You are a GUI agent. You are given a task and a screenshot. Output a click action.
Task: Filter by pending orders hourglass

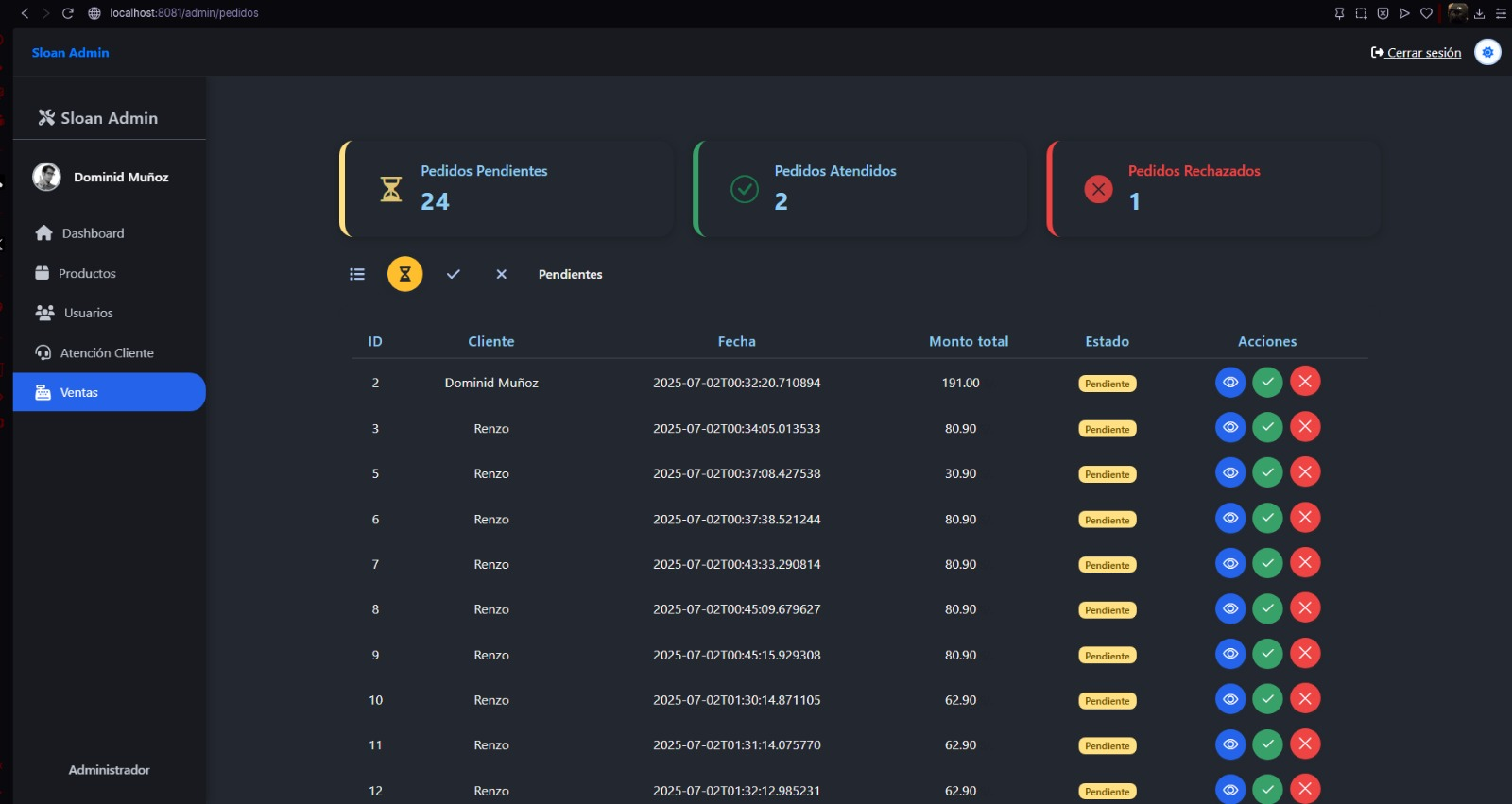tap(404, 274)
